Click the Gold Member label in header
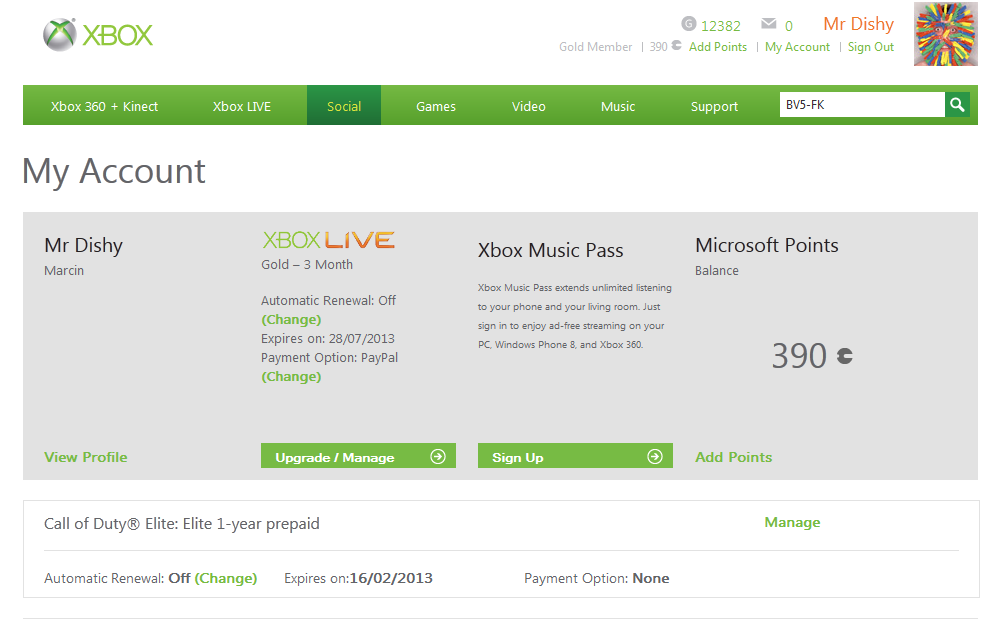The height and width of the screenshot is (619, 989). (595, 47)
